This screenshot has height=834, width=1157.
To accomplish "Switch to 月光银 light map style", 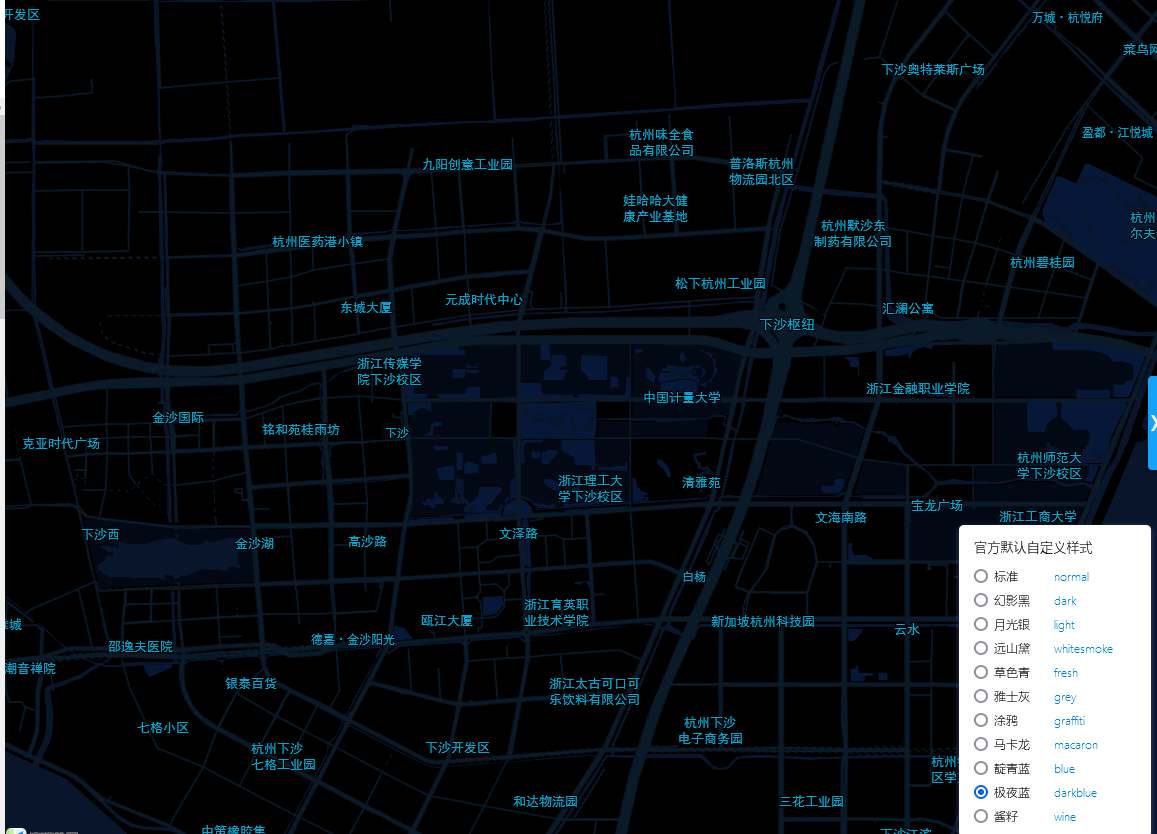I will point(981,624).
